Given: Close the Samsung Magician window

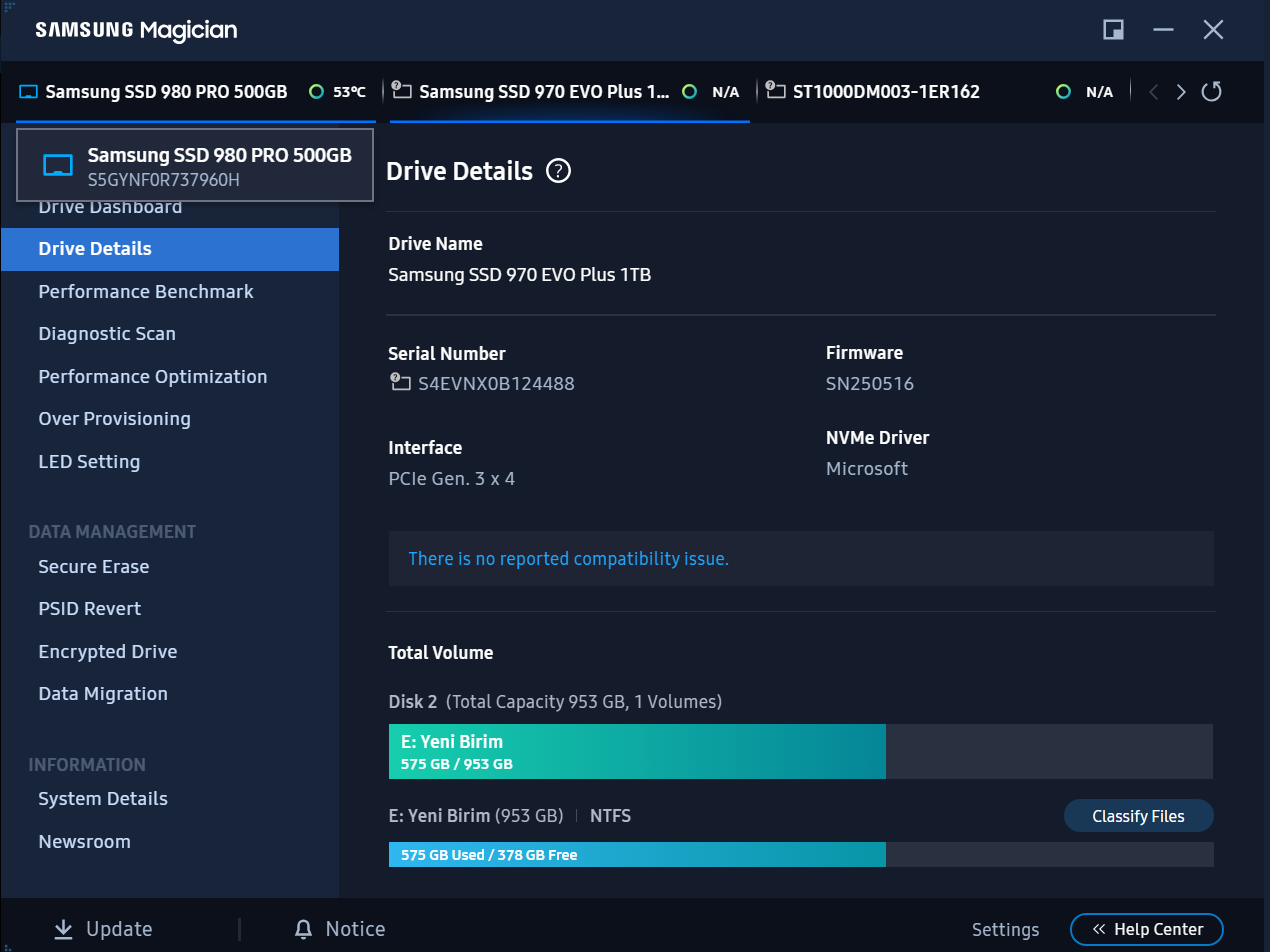Looking at the screenshot, I should point(1213,29).
